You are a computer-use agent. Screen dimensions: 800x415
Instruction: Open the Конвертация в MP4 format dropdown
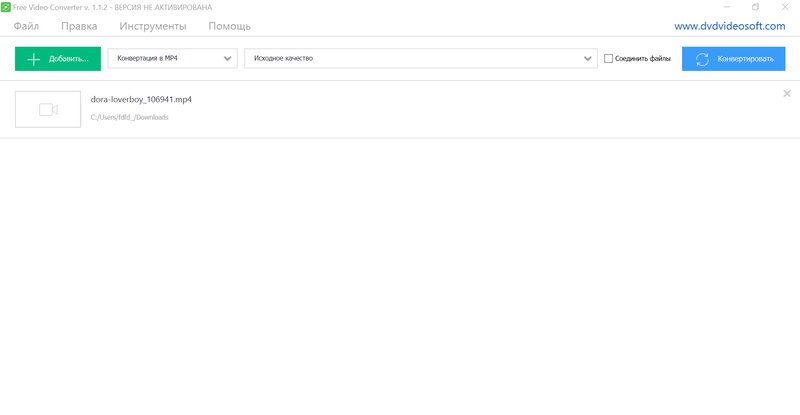click(172, 58)
